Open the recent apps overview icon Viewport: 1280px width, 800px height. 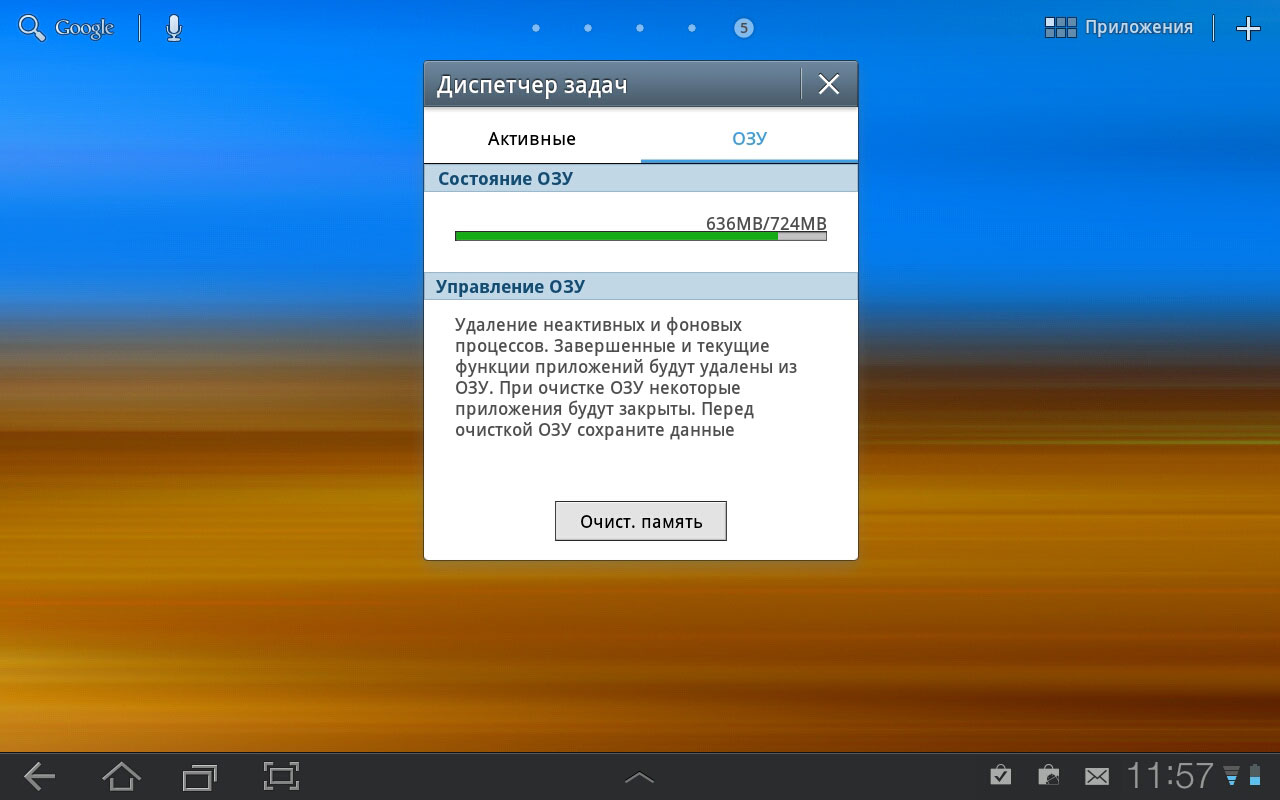coord(200,776)
